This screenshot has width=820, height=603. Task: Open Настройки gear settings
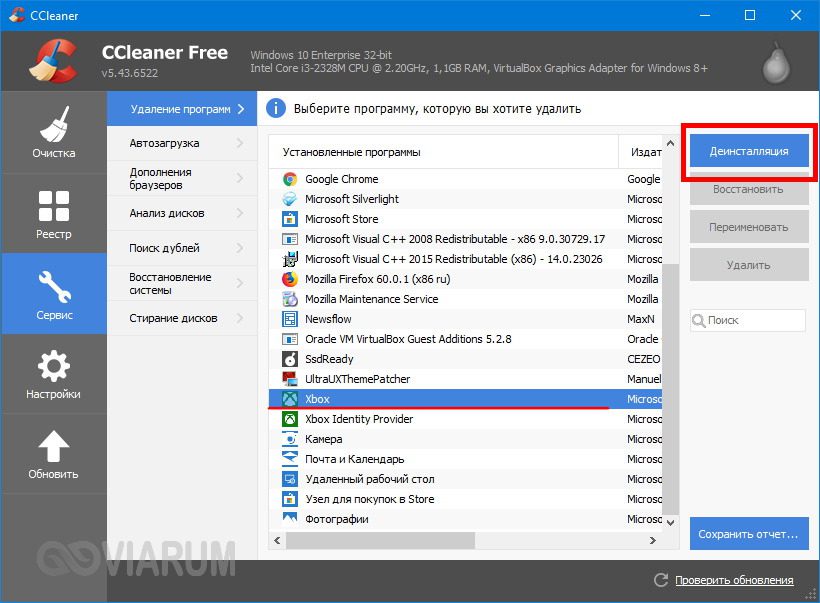point(54,374)
